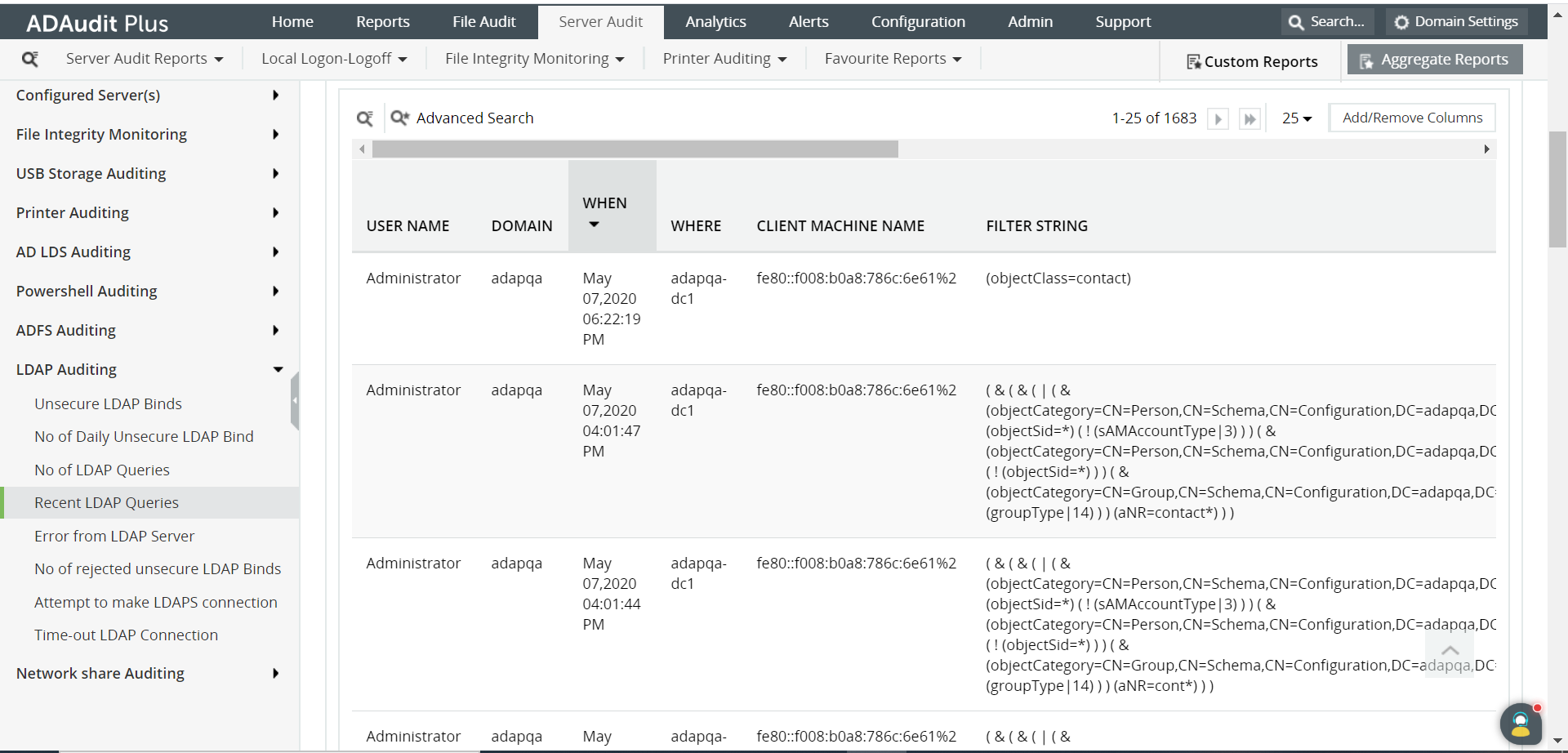Open the Reports tab
Image resolution: width=1568 pixels, height=753 pixels.
(382, 22)
